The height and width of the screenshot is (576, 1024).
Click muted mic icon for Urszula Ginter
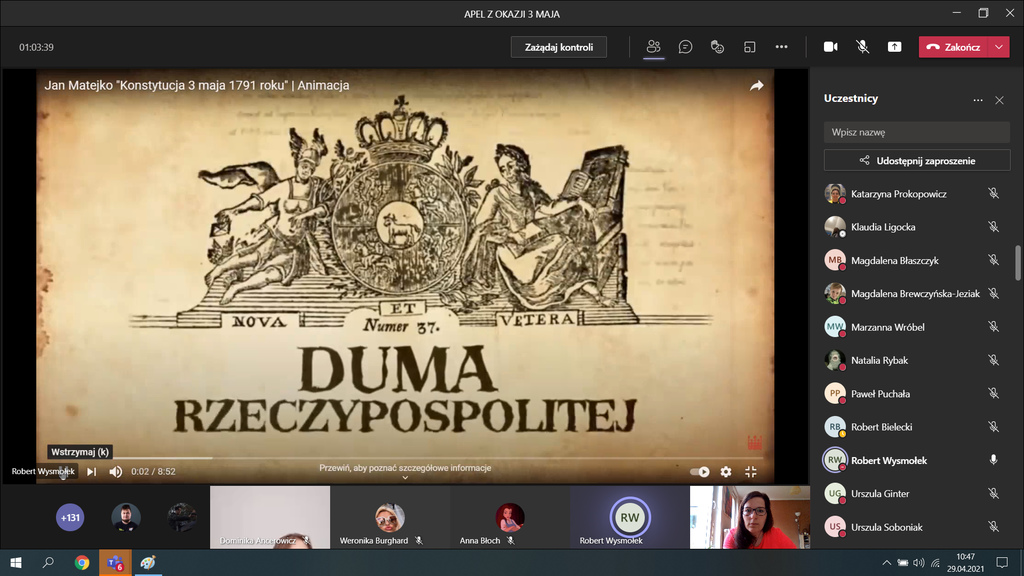pyautogui.click(x=993, y=494)
